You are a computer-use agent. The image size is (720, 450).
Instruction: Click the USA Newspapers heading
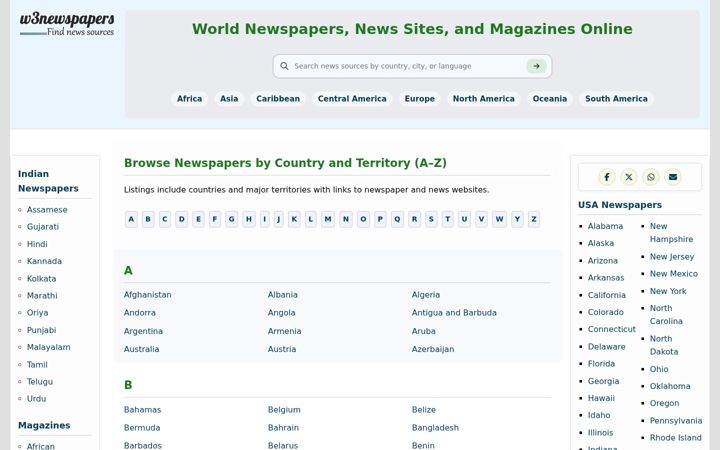pyautogui.click(x=620, y=205)
